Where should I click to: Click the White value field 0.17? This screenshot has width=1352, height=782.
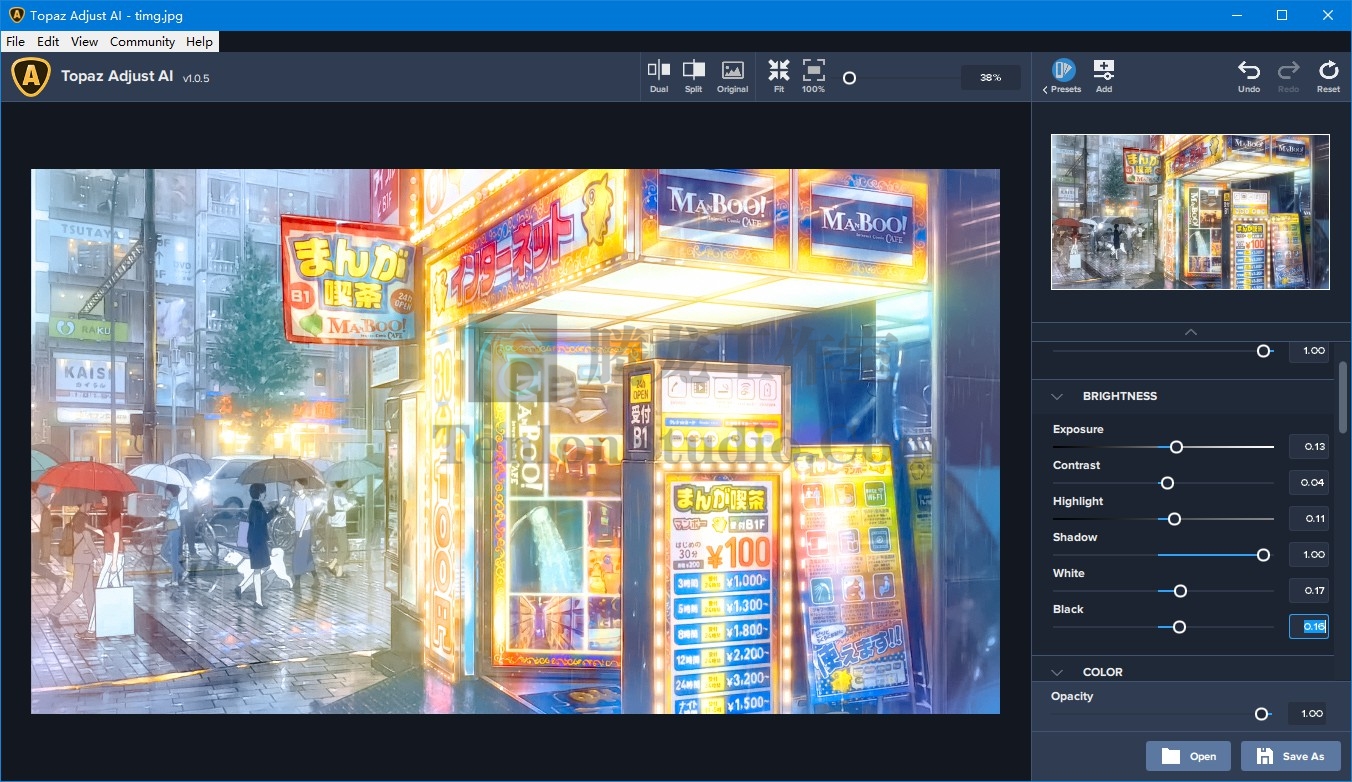[x=1308, y=591]
